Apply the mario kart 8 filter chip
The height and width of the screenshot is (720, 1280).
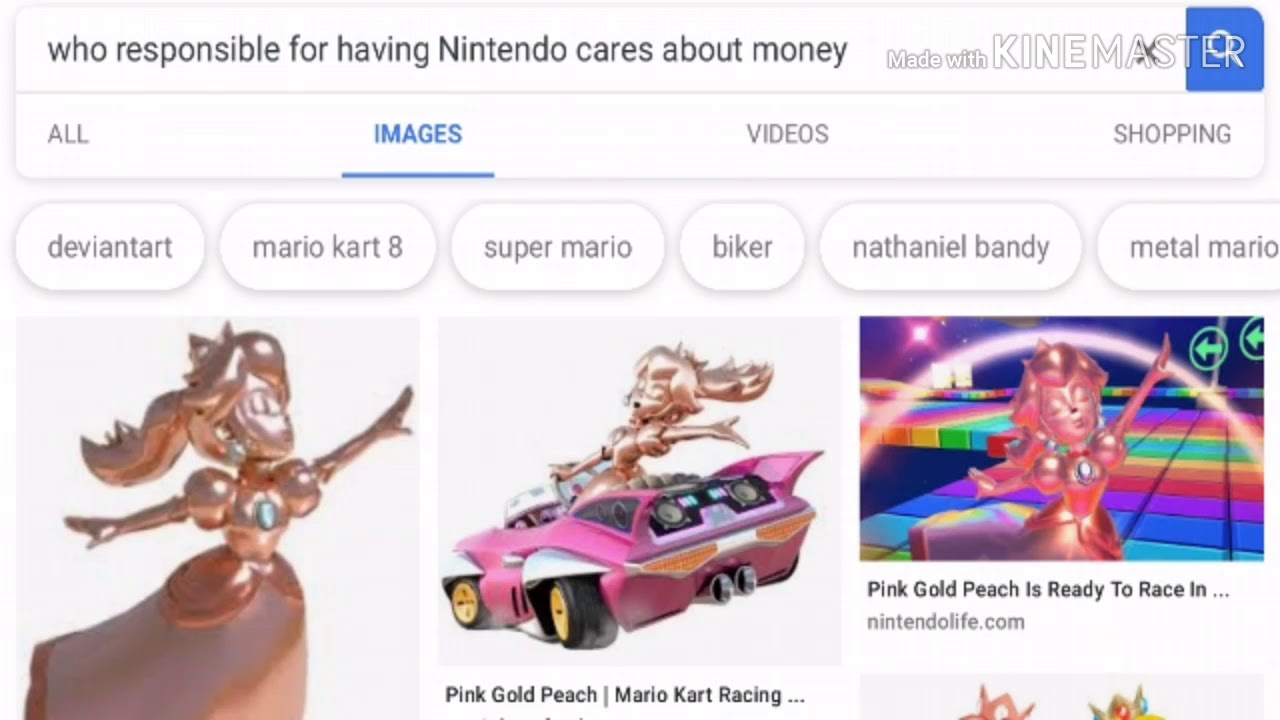[327, 247]
